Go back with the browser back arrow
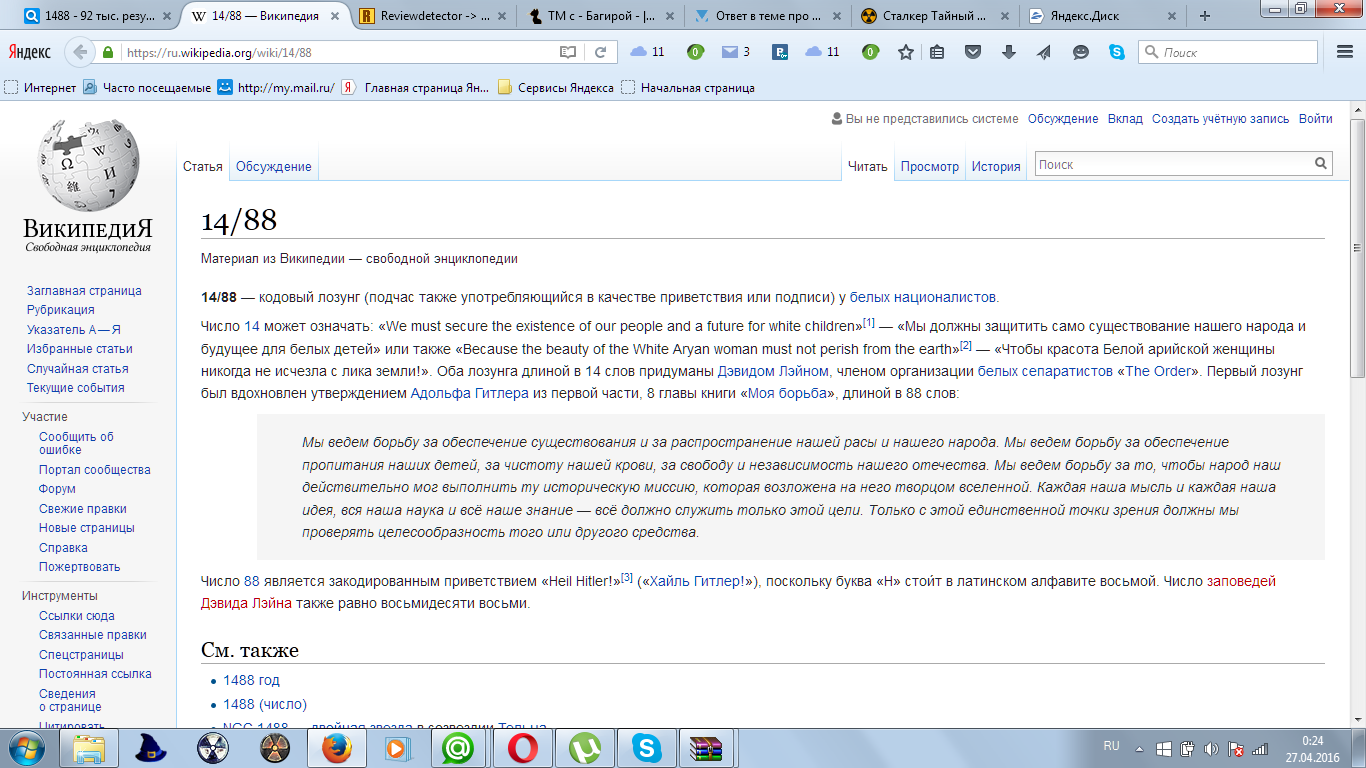Viewport: 1366px width, 768px height. point(78,52)
